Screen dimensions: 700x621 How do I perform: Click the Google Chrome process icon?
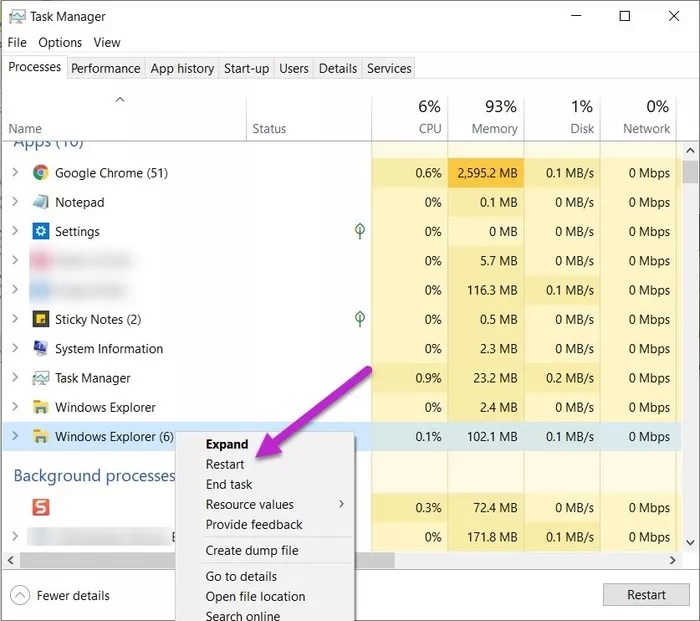pos(41,173)
